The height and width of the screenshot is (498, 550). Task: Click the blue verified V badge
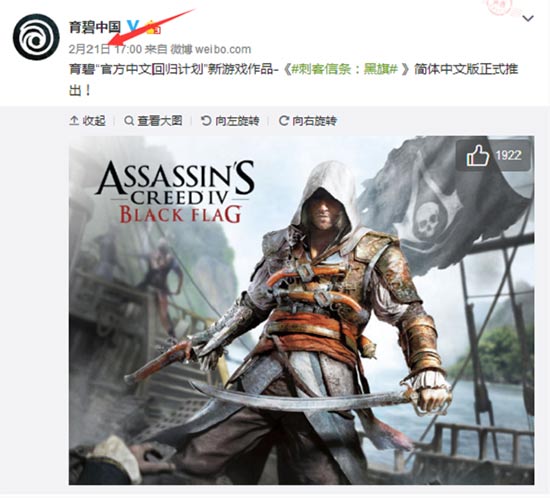click(134, 26)
